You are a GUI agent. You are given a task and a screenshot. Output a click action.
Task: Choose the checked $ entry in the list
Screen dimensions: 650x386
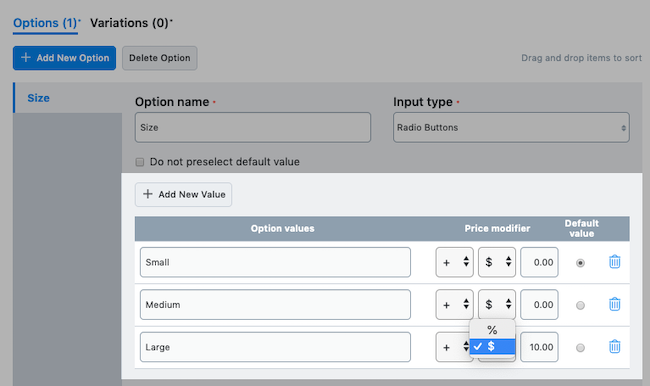tap(492, 346)
